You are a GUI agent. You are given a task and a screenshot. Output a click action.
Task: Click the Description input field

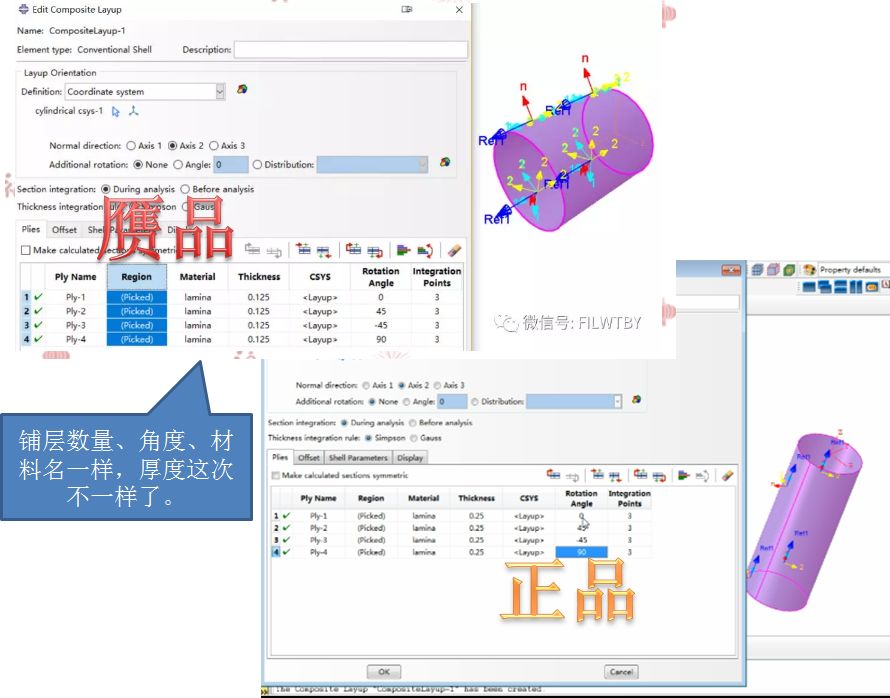350,50
